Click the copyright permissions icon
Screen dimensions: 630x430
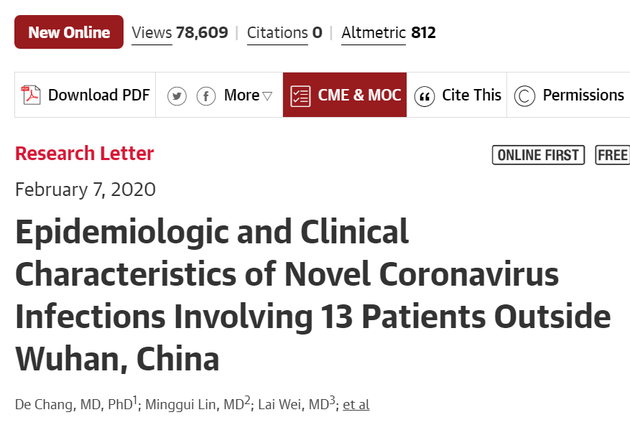click(524, 96)
